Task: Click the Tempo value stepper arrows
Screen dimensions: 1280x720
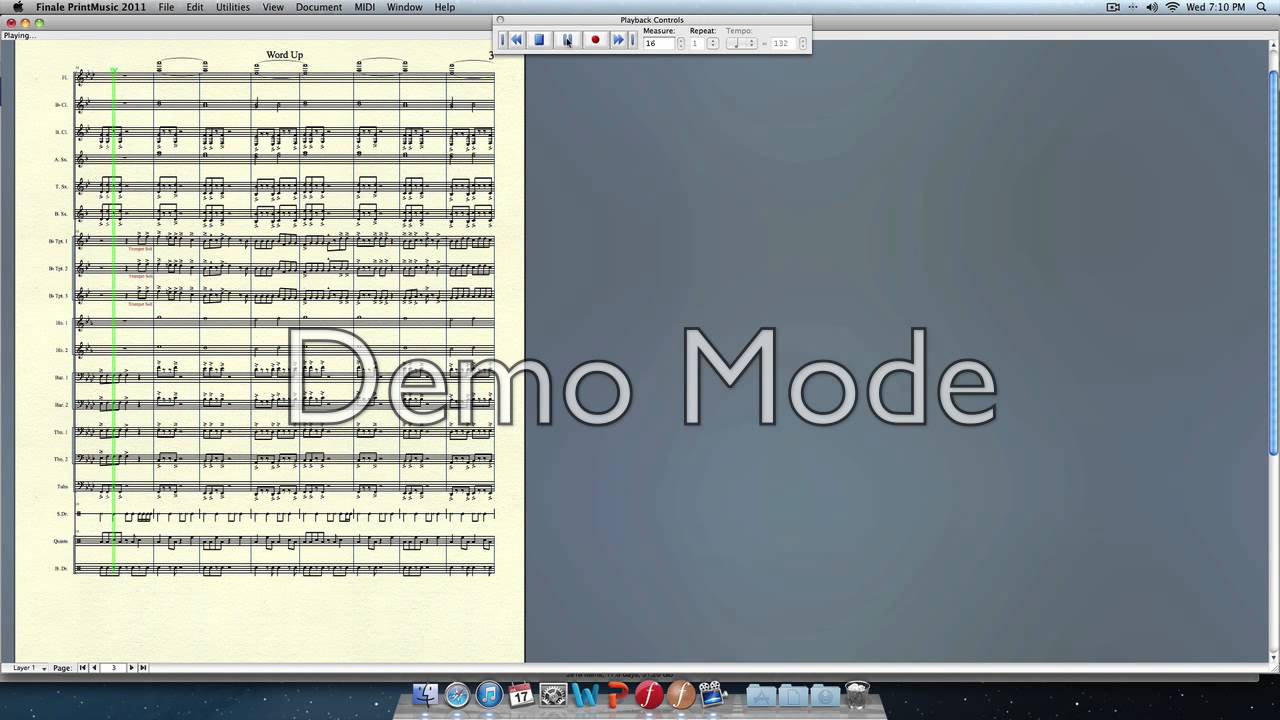Action: [802, 44]
